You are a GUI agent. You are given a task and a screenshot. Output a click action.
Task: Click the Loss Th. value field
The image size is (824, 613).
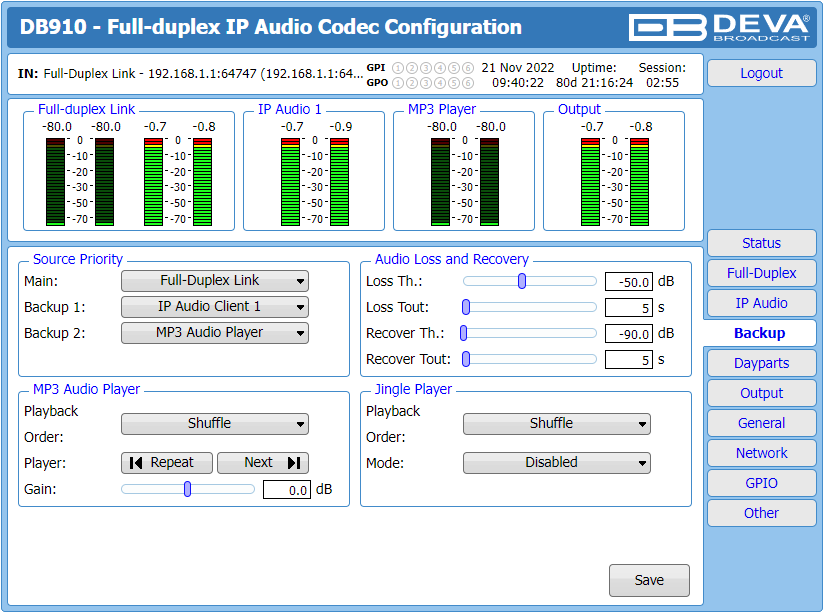pos(629,282)
